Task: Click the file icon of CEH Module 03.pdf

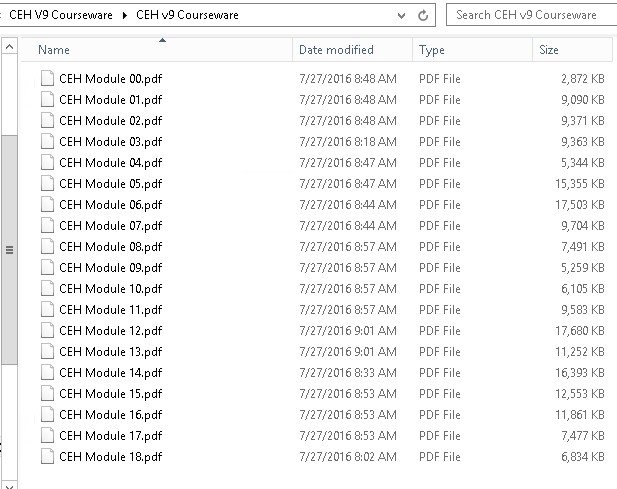Action: pos(47,141)
